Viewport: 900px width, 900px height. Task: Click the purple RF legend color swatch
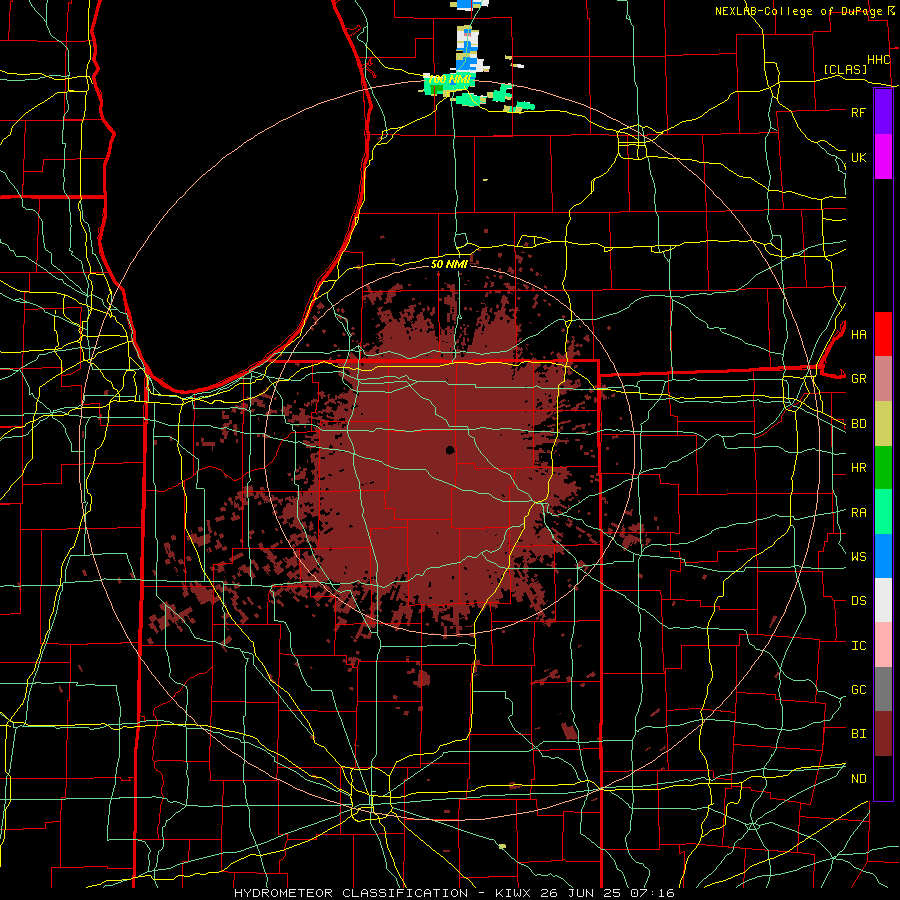pyautogui.click(x=883, y=112)
